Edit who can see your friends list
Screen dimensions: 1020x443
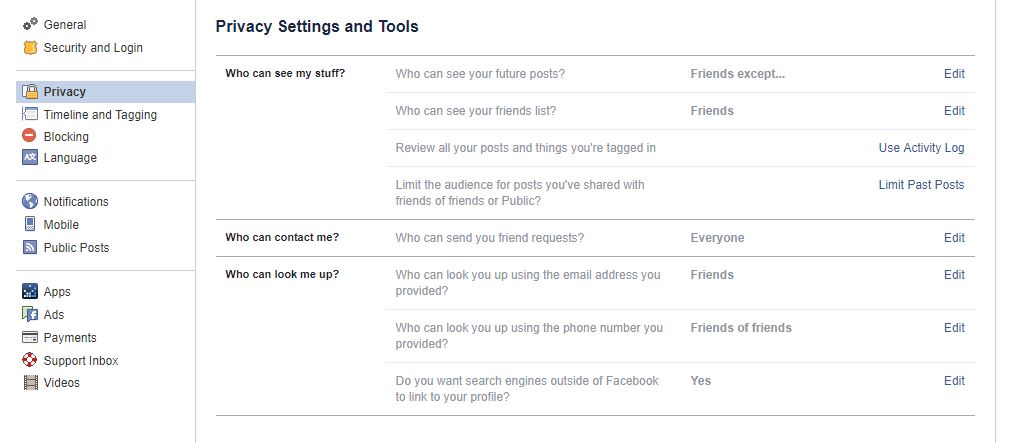pos(954,111)
